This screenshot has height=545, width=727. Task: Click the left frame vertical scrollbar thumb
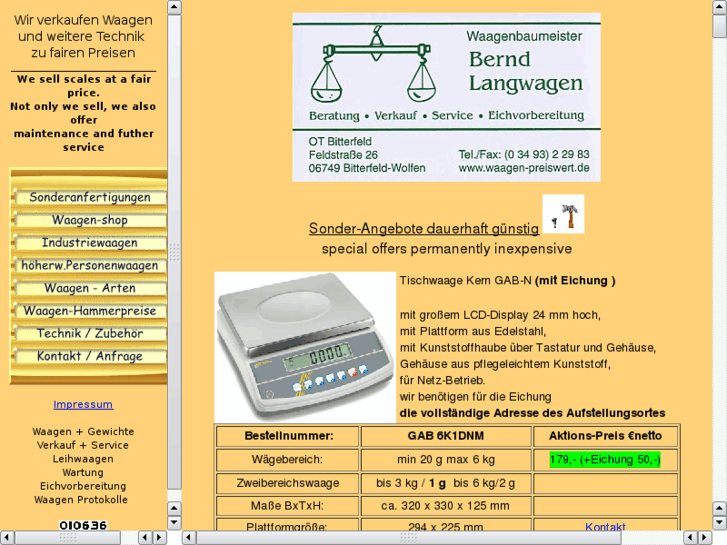click(174, 252)
